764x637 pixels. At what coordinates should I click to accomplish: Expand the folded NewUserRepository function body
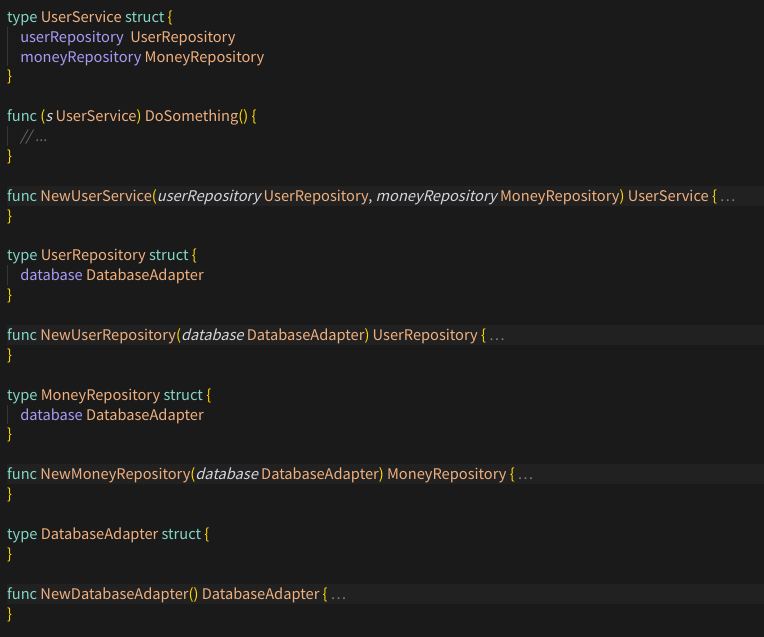496,335
